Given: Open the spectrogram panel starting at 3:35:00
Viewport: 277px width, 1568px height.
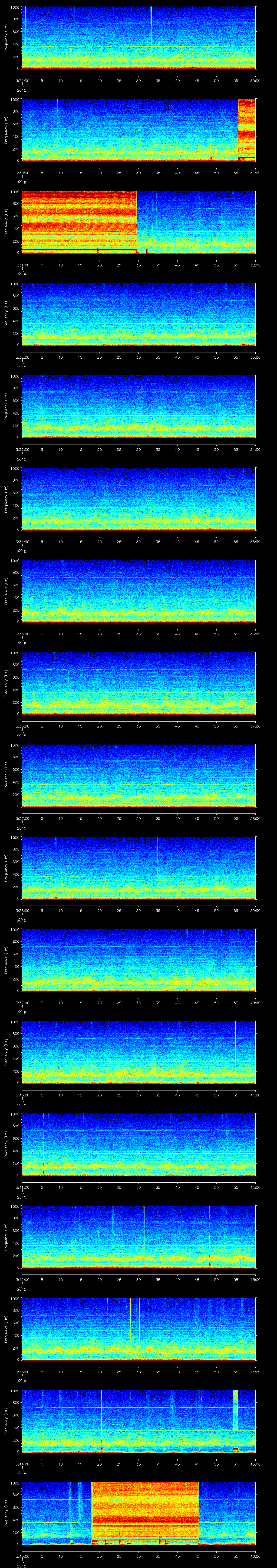Looking at the screenshot, I should pyautogui.click(x=138, y=591).
